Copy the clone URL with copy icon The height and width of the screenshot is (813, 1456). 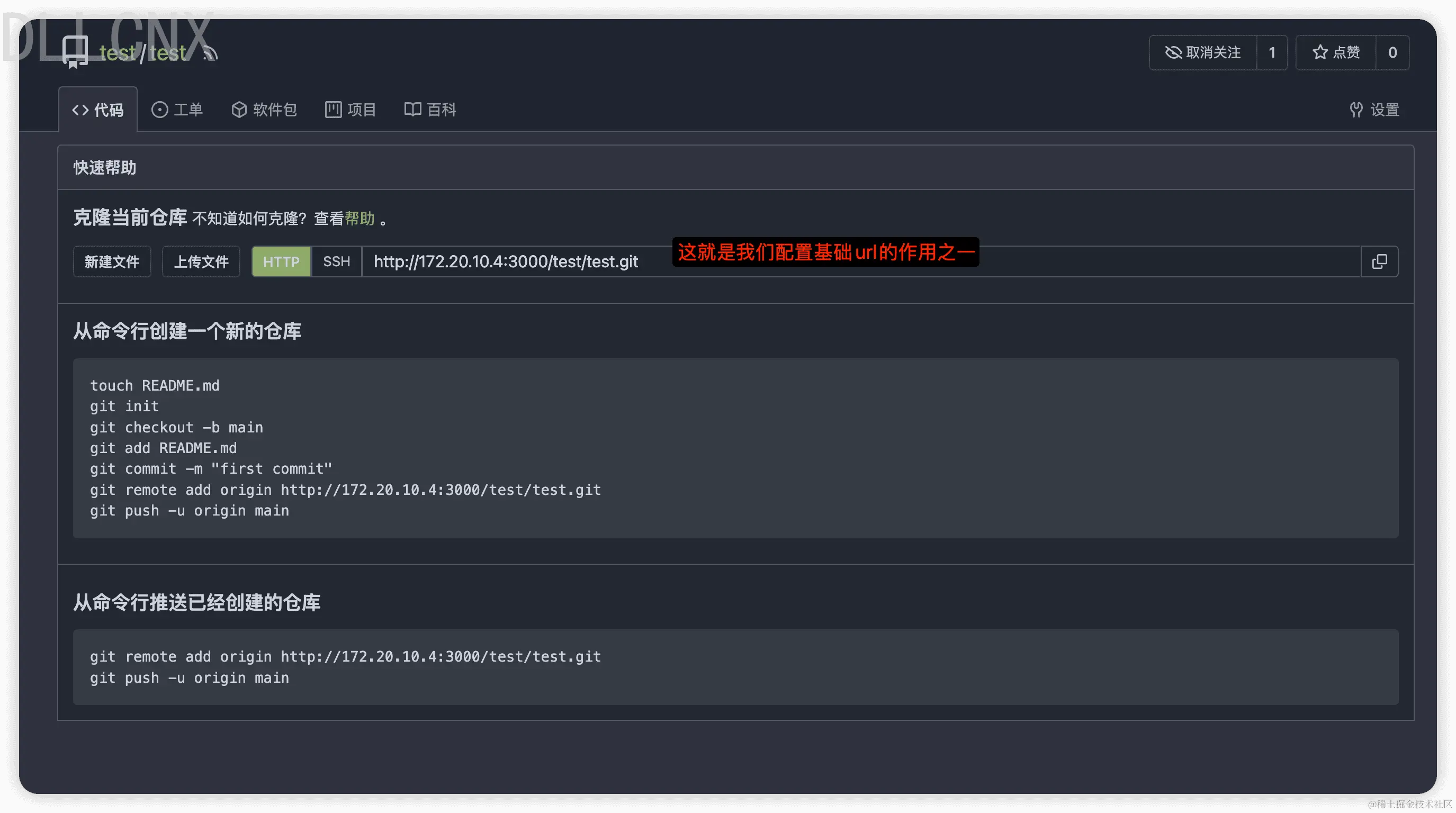(x=1379, y=261)
